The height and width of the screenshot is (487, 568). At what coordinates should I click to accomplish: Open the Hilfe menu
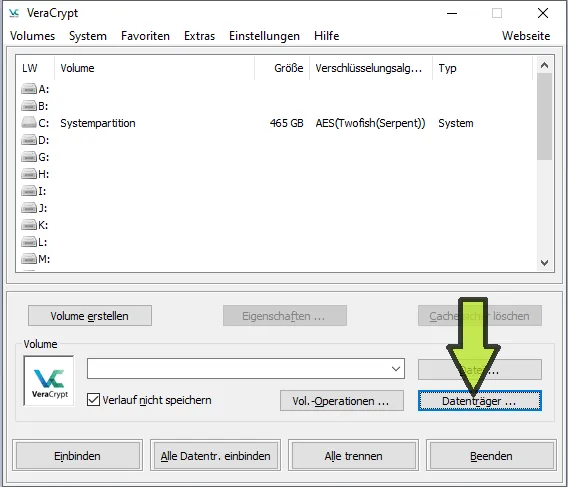coord(327,36)
